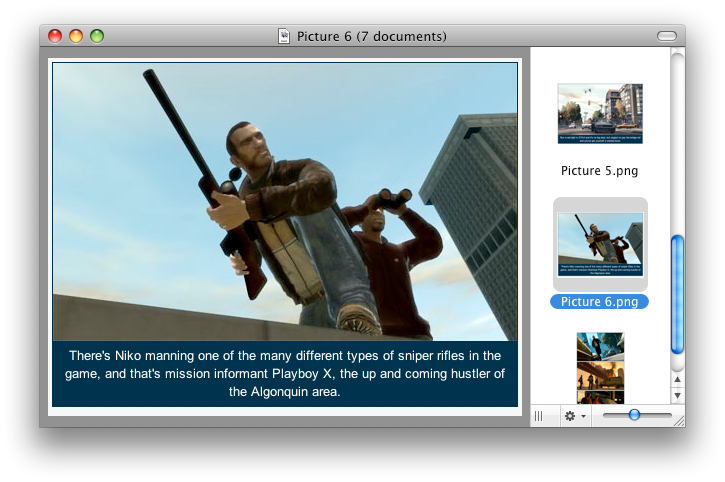The image size is (725, 482).
Task: Click the sidebar resize handle with three bars
Action: (539, 416)
